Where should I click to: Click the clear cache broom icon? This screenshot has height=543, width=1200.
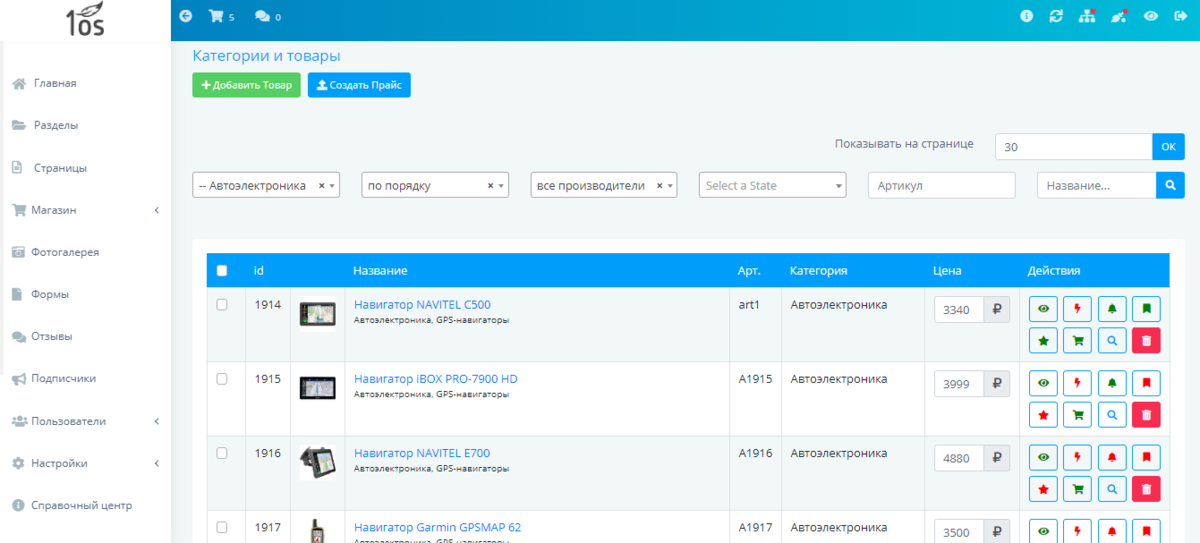point(1119,16)
